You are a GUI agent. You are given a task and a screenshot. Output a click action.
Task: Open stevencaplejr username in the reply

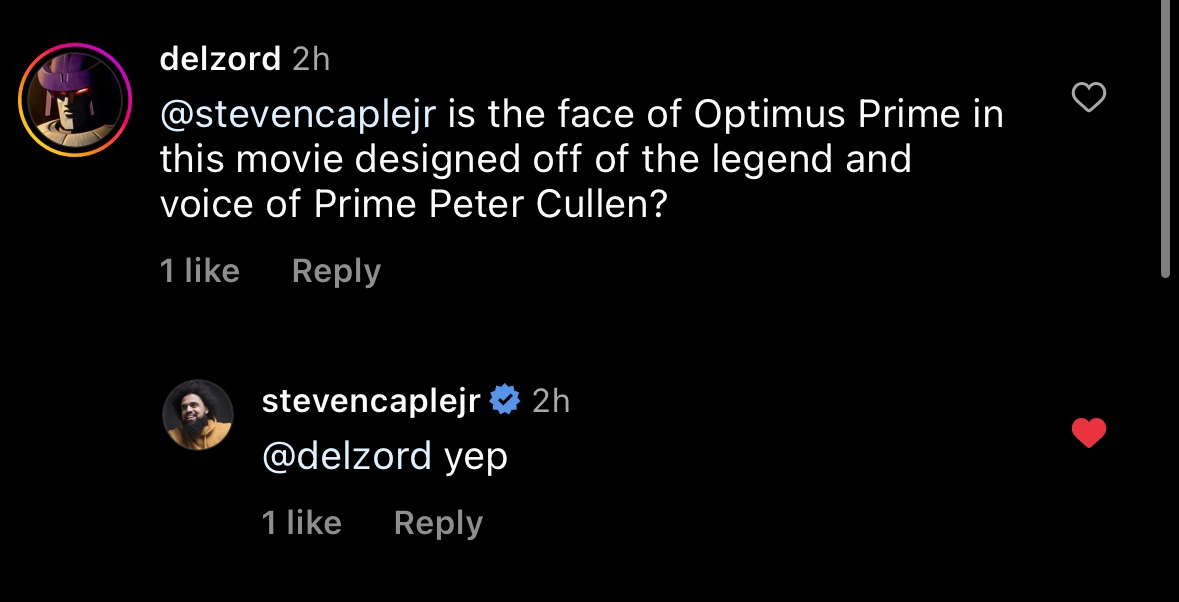[371, 401]
